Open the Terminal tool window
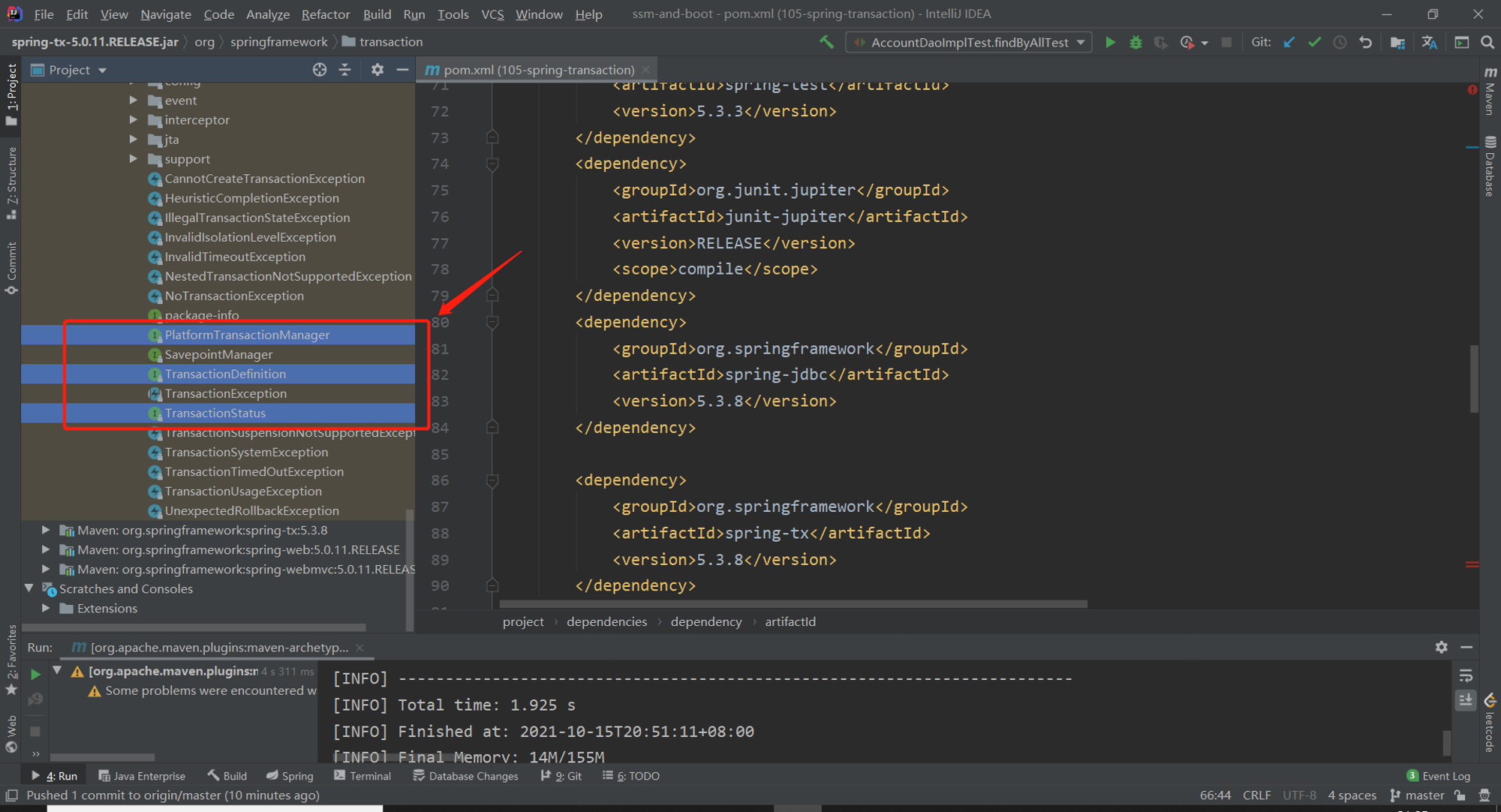The image size is (1501, 812). point(362,776)
